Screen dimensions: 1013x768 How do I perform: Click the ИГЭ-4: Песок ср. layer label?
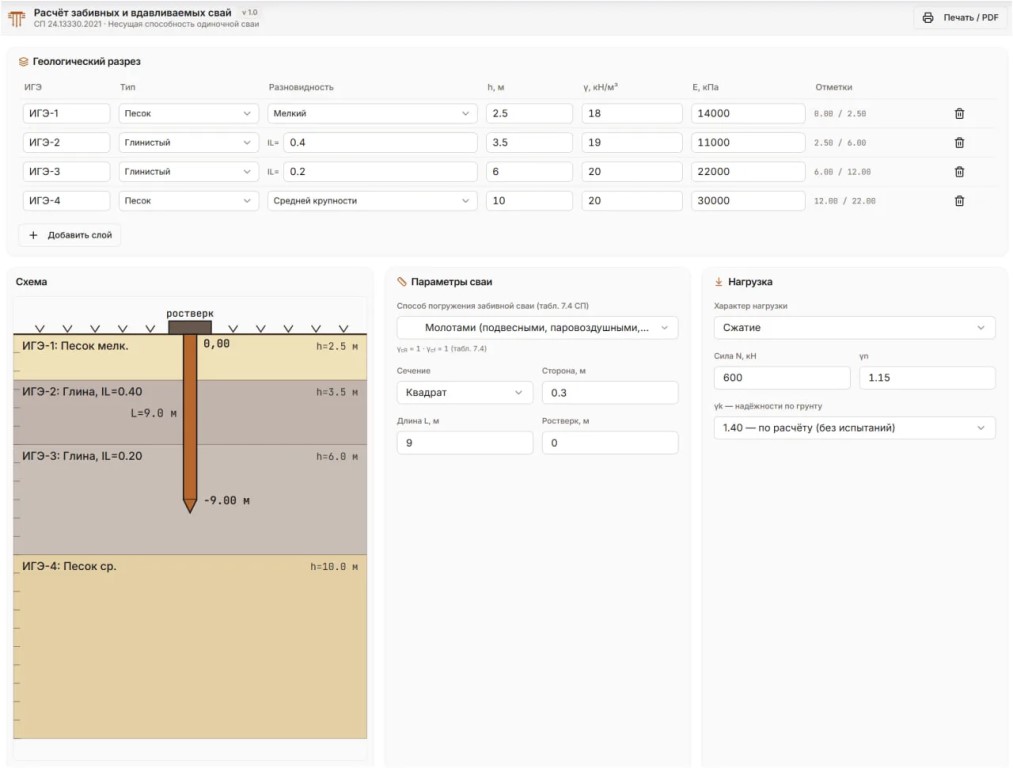click(x=69, y=566)
